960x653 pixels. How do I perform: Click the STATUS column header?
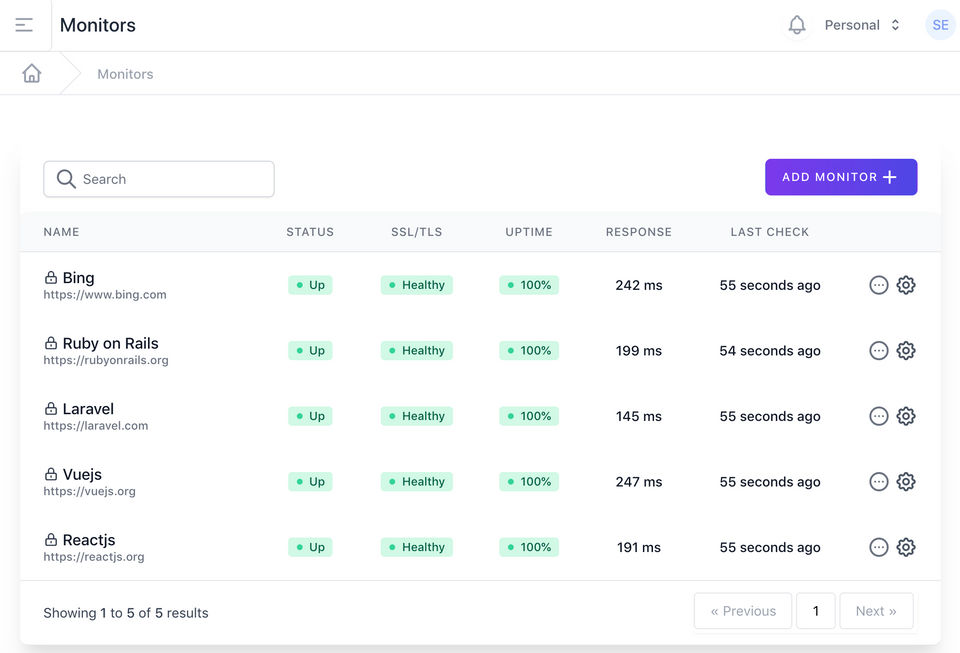[x=310, y=232]
